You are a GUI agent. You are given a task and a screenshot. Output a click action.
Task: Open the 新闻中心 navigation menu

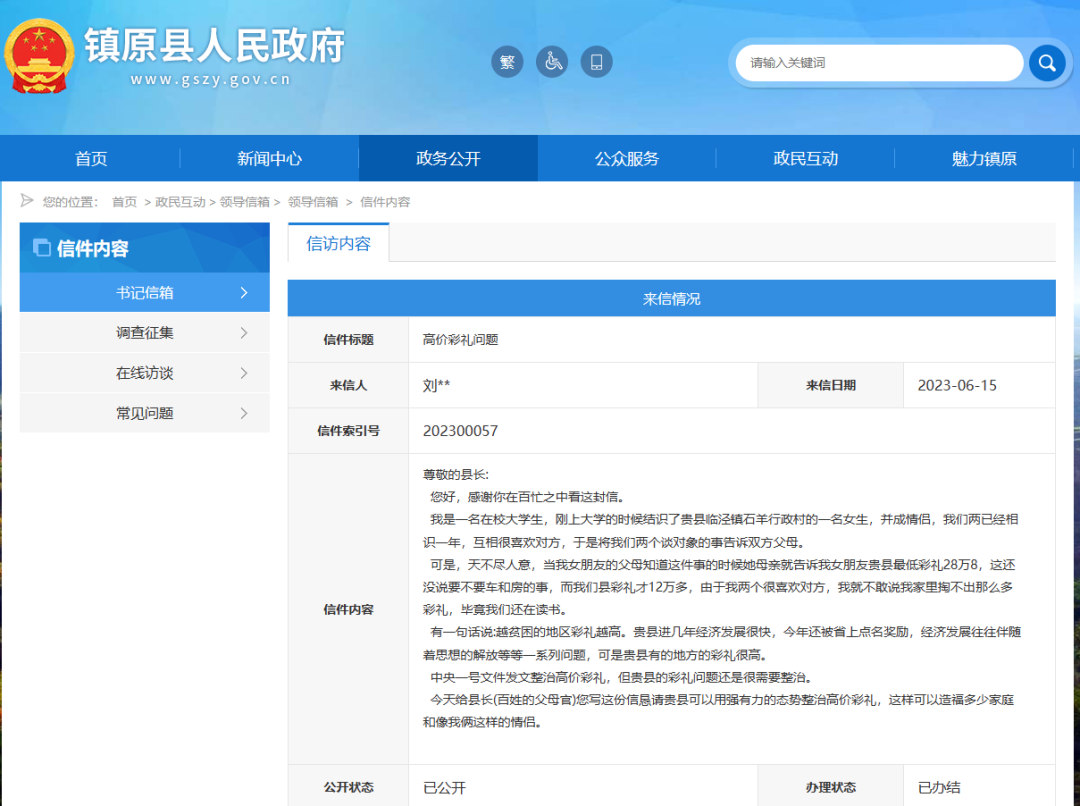(x=268, y=157)
